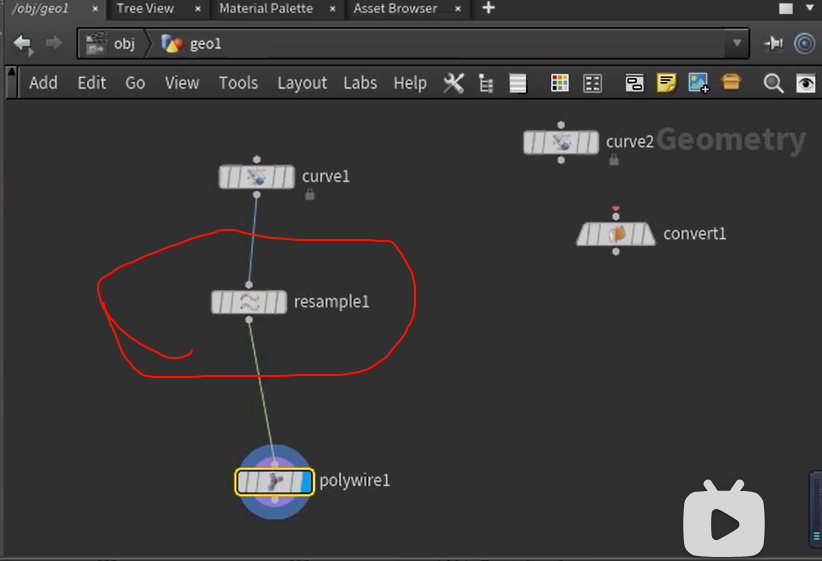Viewport: 822px width, 561px height.
Task: Open the Material Palette tab
Action: (x=266, y=8)
